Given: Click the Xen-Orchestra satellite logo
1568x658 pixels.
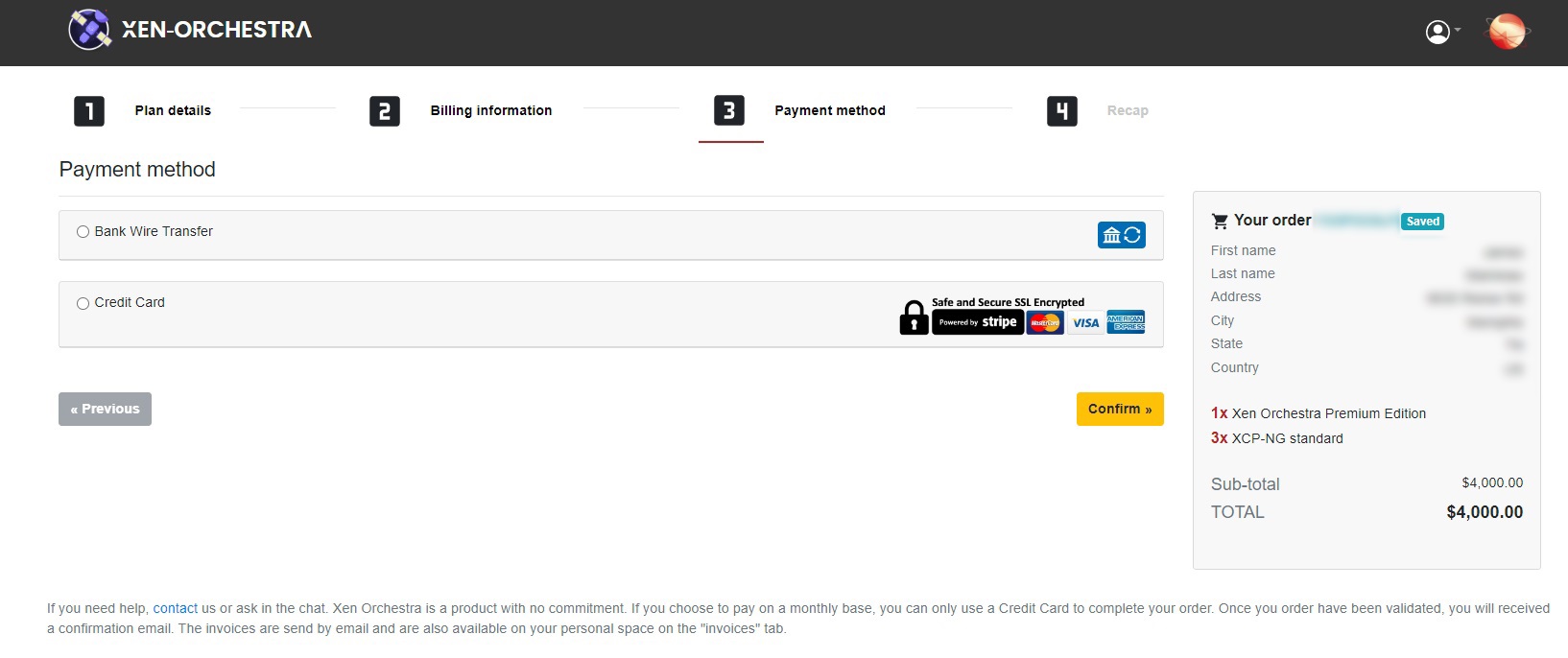Looking at the screenshot, I should click(89, 30).
